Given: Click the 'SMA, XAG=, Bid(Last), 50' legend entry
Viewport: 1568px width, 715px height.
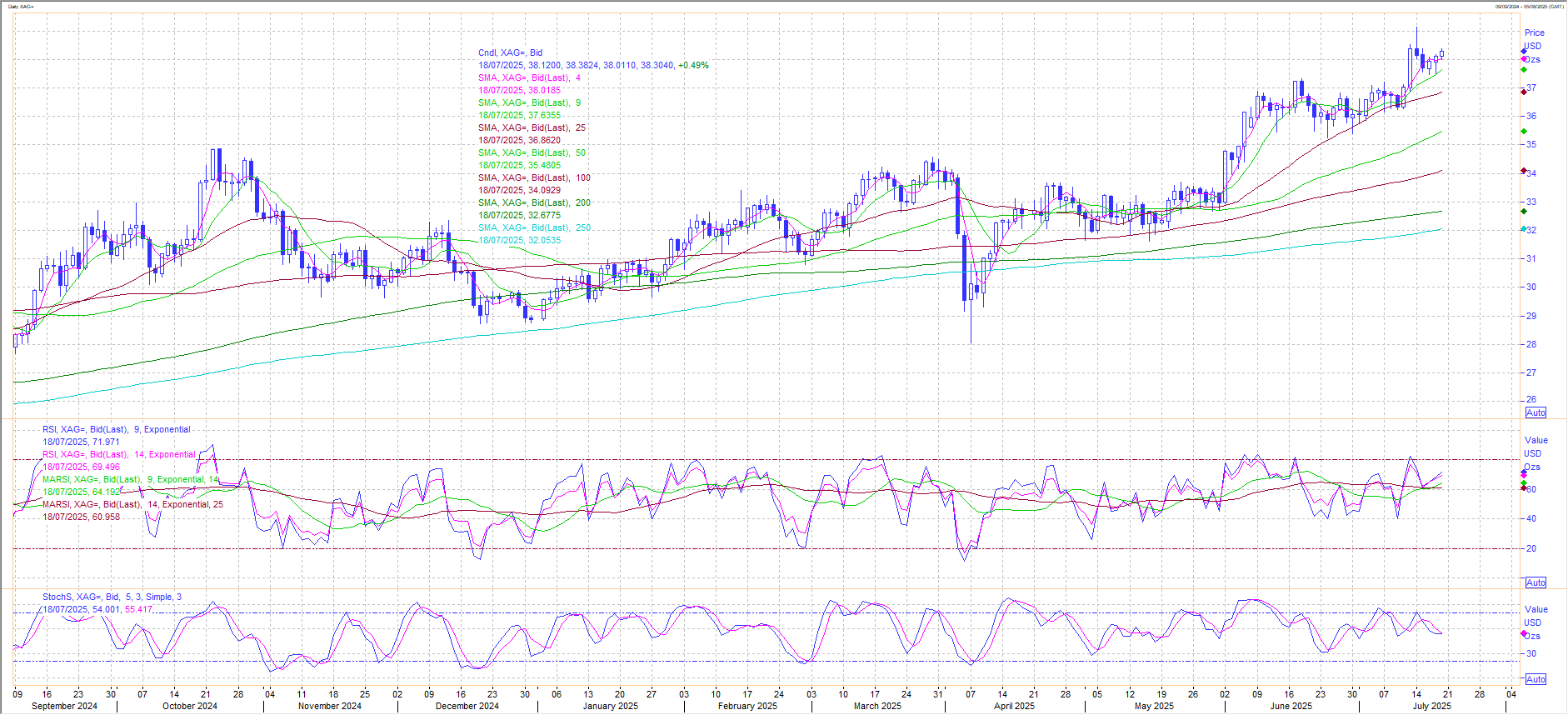Looking at the screenshot, I should coord(532,152).
